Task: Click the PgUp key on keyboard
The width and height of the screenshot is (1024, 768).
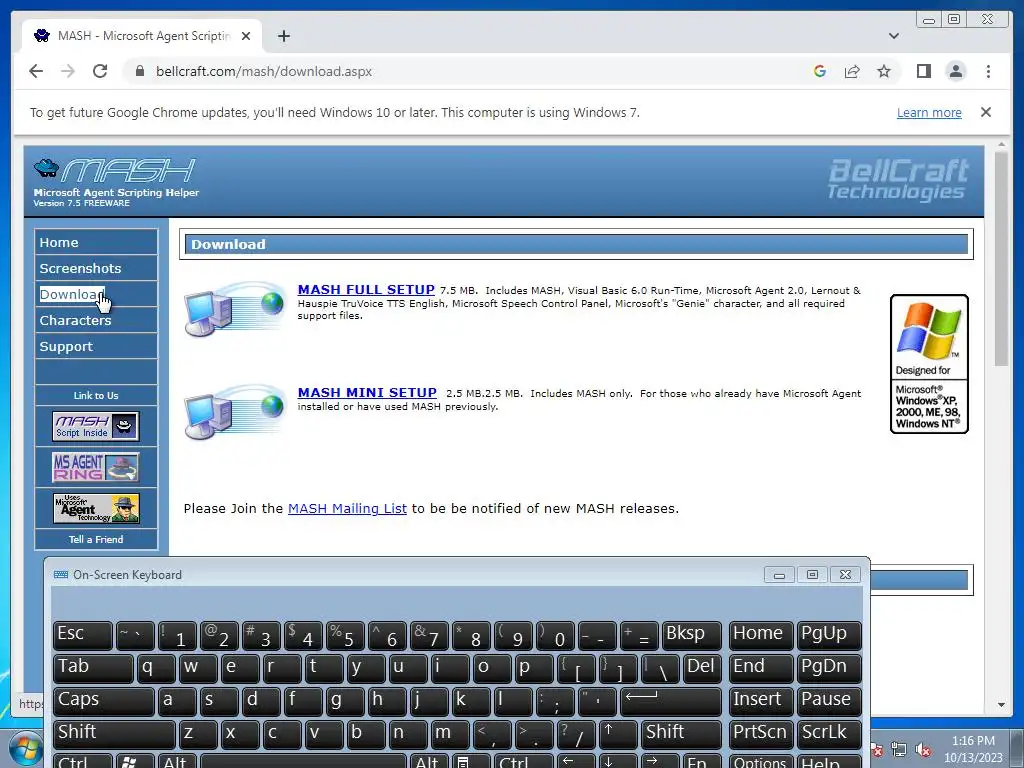Action: coord(829,635)
